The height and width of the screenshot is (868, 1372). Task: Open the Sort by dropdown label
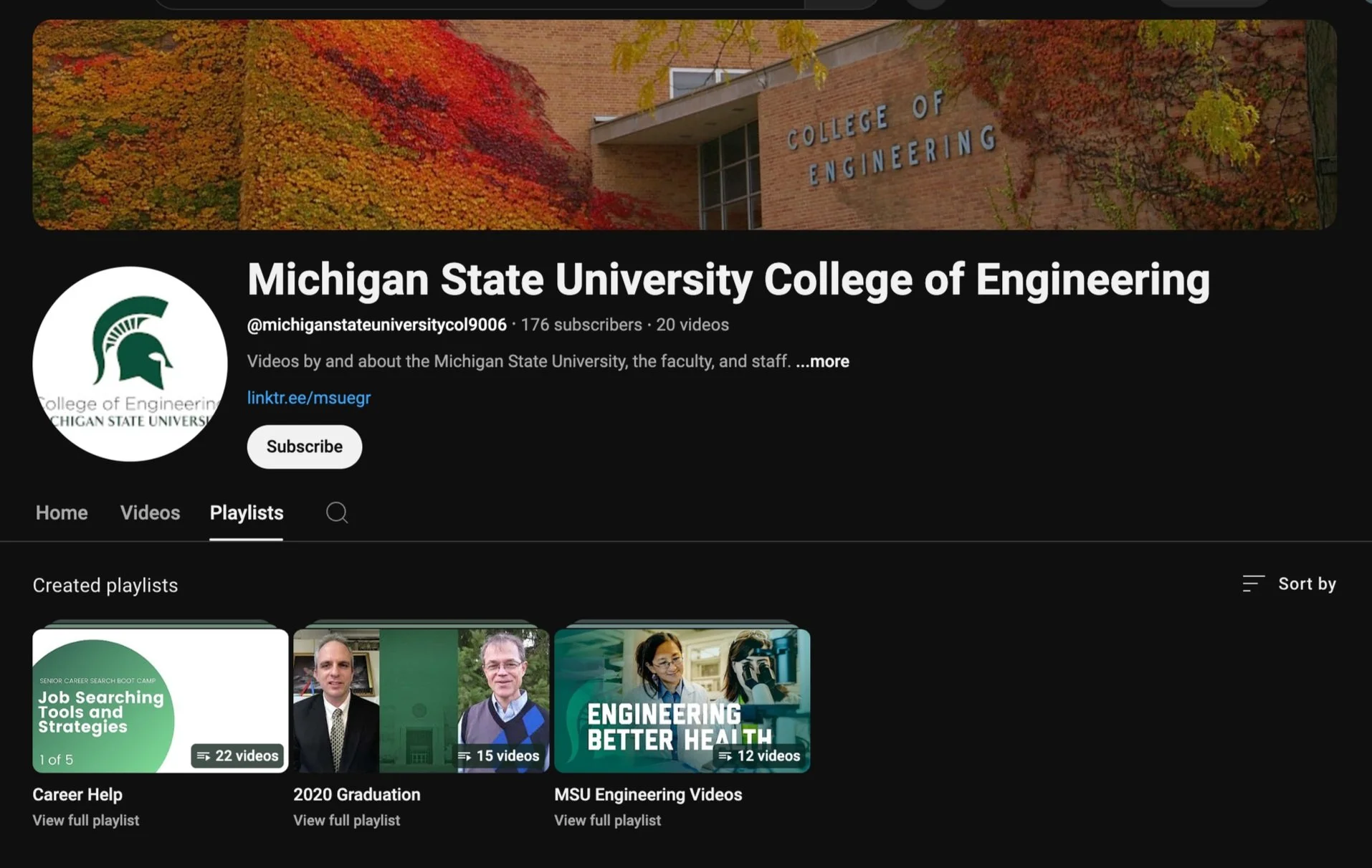(1307, 583)
